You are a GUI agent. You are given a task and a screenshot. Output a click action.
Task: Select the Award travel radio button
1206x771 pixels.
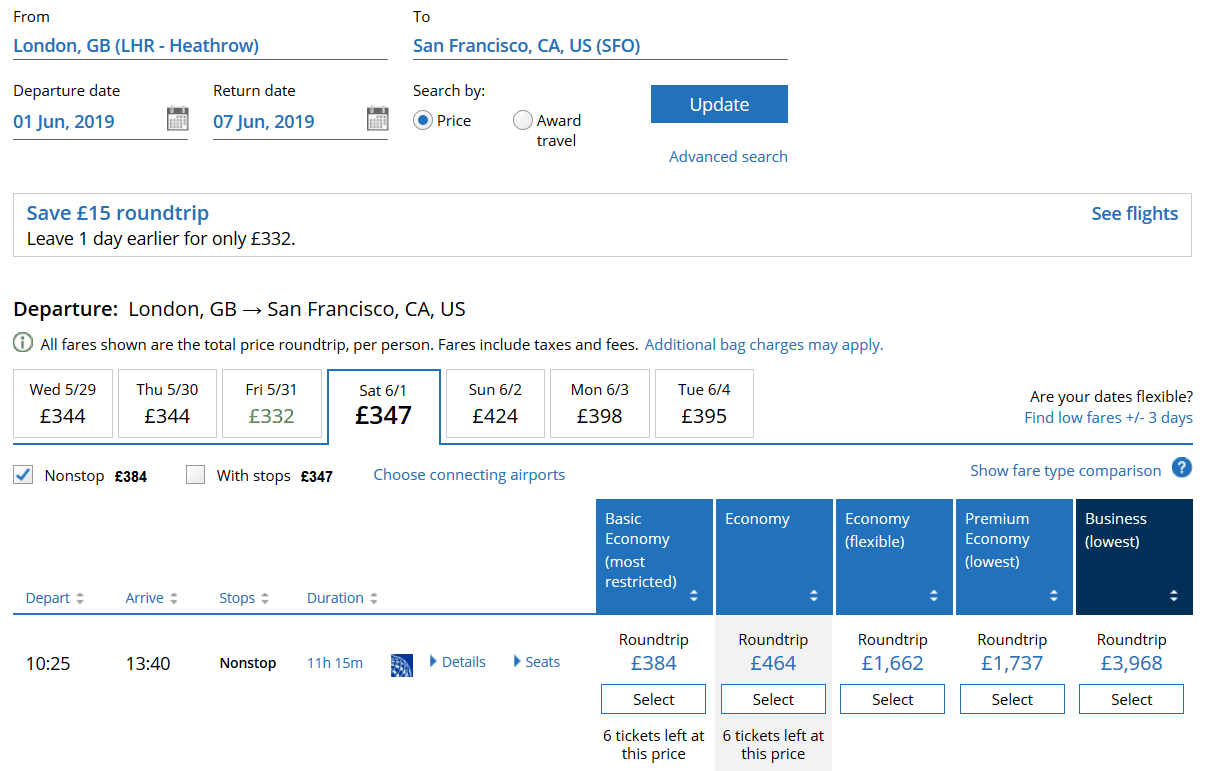(523, 121)
